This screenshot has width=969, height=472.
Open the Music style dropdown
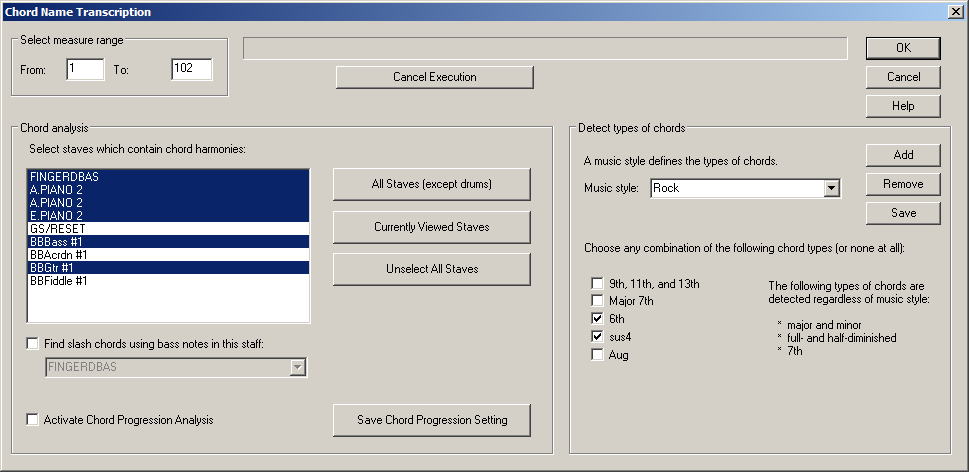click(830, 188)
